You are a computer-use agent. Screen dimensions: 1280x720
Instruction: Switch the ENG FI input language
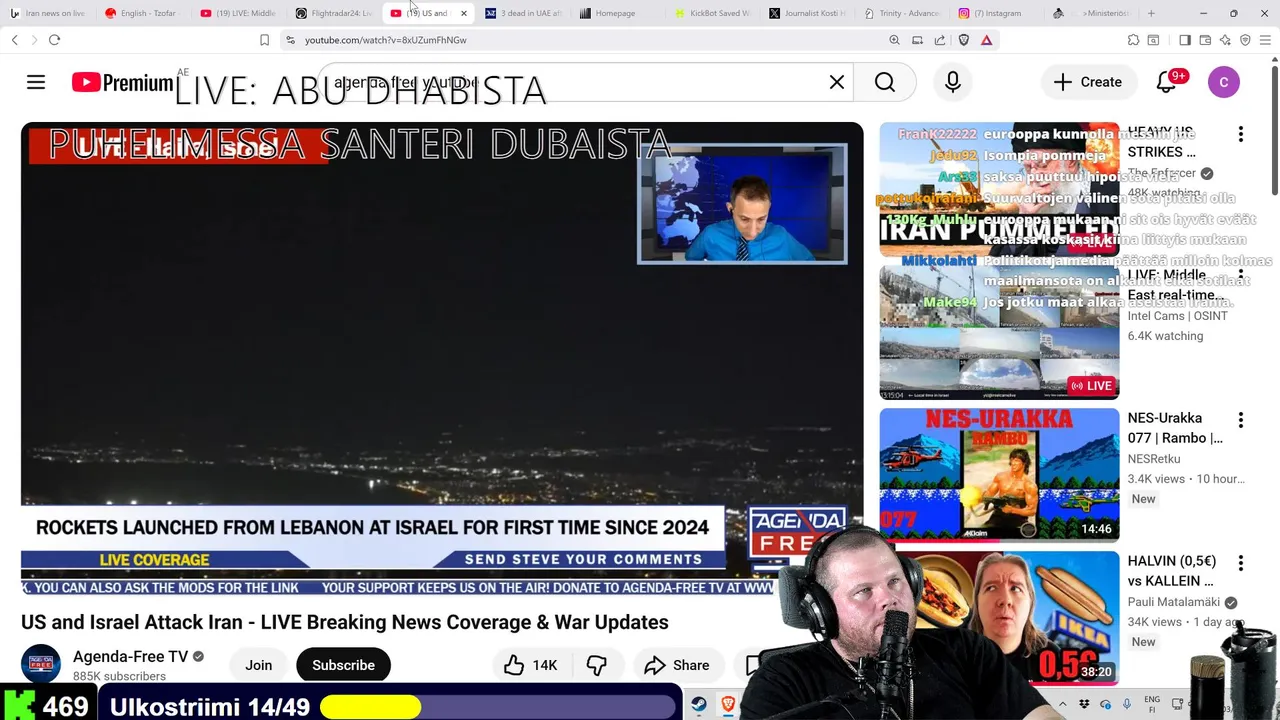(1152, 704)
